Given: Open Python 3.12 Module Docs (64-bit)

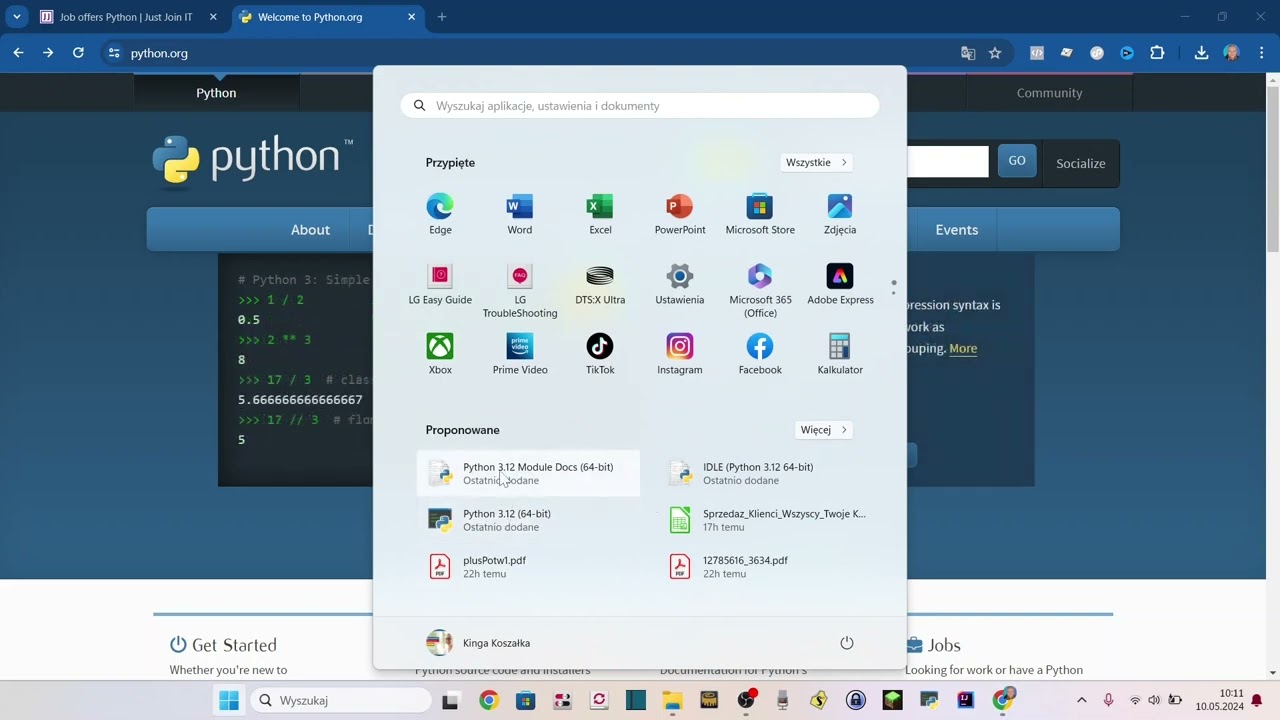Looking at the screenshot, I should click(x=528, y=473).
